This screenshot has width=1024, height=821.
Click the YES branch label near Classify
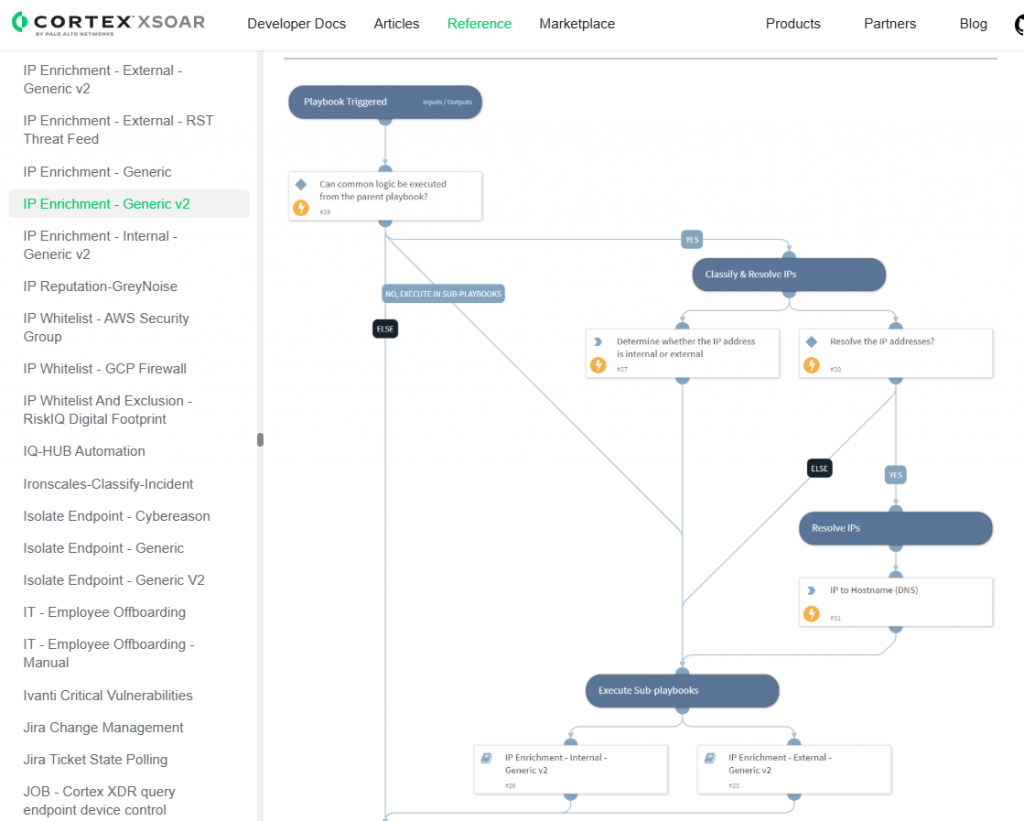(692, 240)
